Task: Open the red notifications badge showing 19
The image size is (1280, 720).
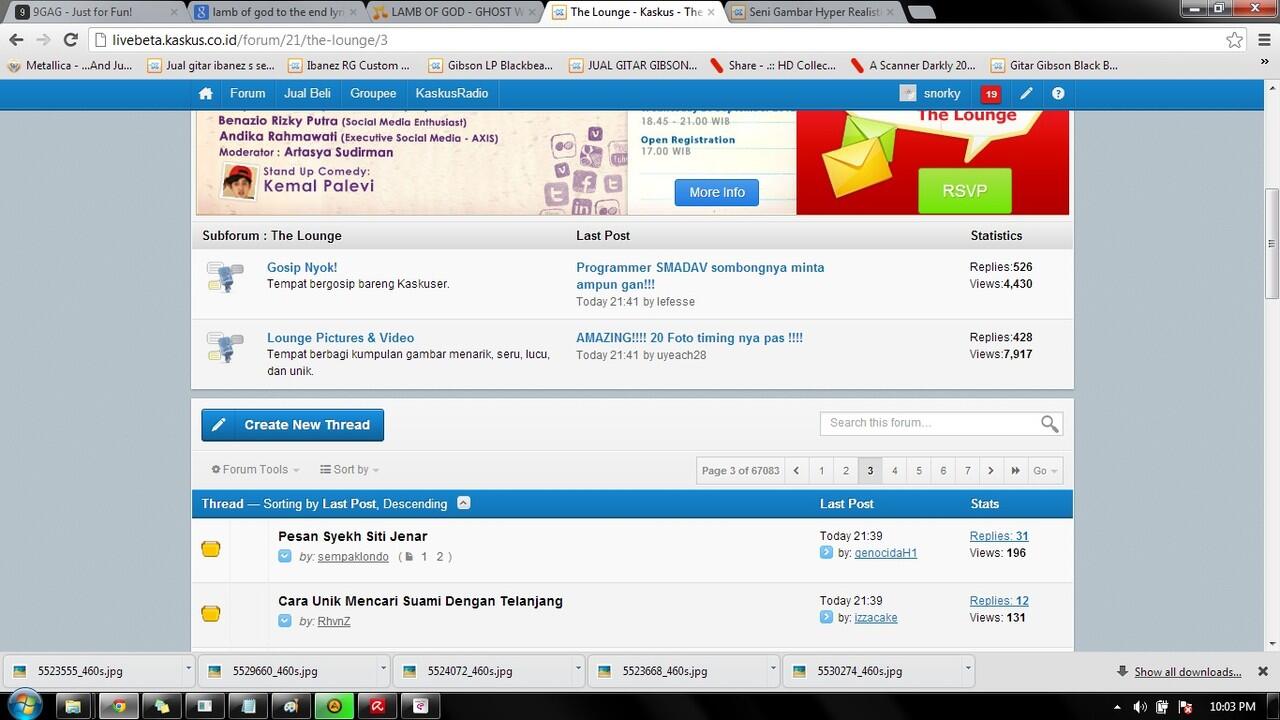Action: [990, 94]
